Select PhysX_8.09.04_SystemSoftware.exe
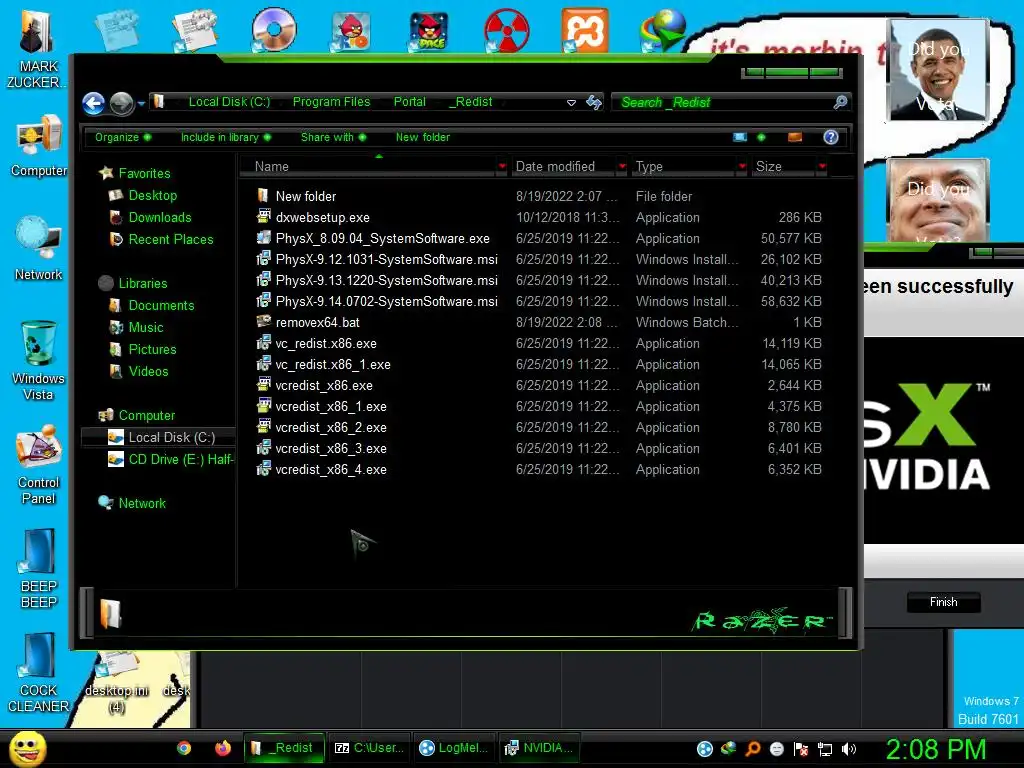This screenshot has width=1024, height=768. click(382, 238)
